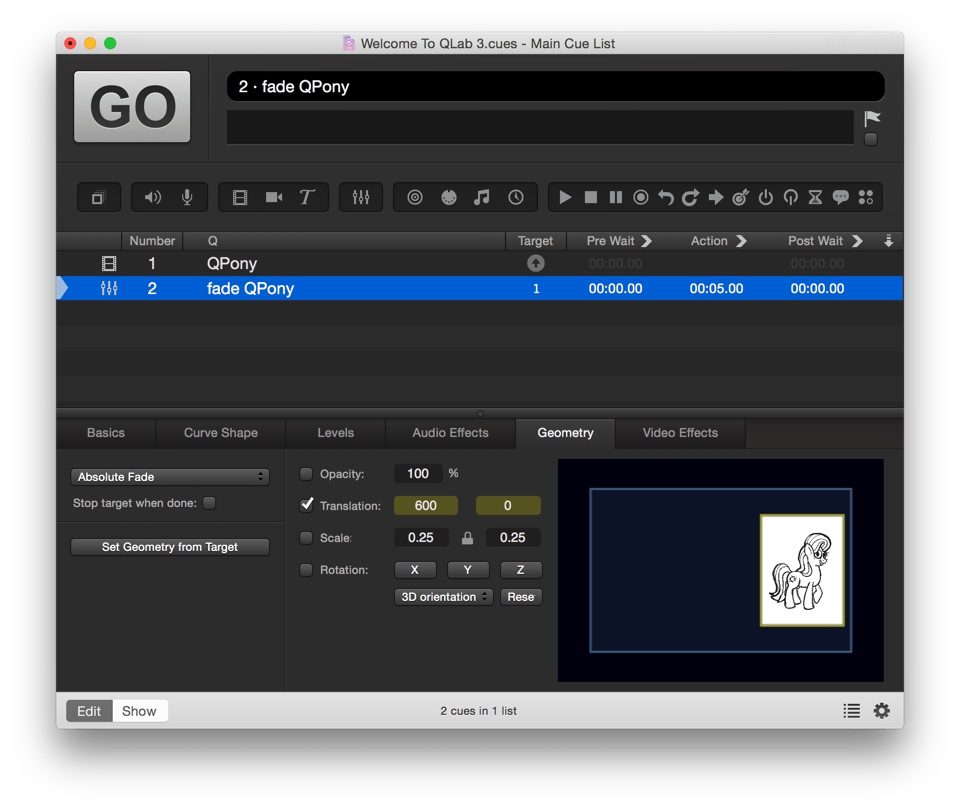The width and height of the screenshot is (960, 809).
Task: Open the 3D orientation dropdown
Action: pos(444,597)
